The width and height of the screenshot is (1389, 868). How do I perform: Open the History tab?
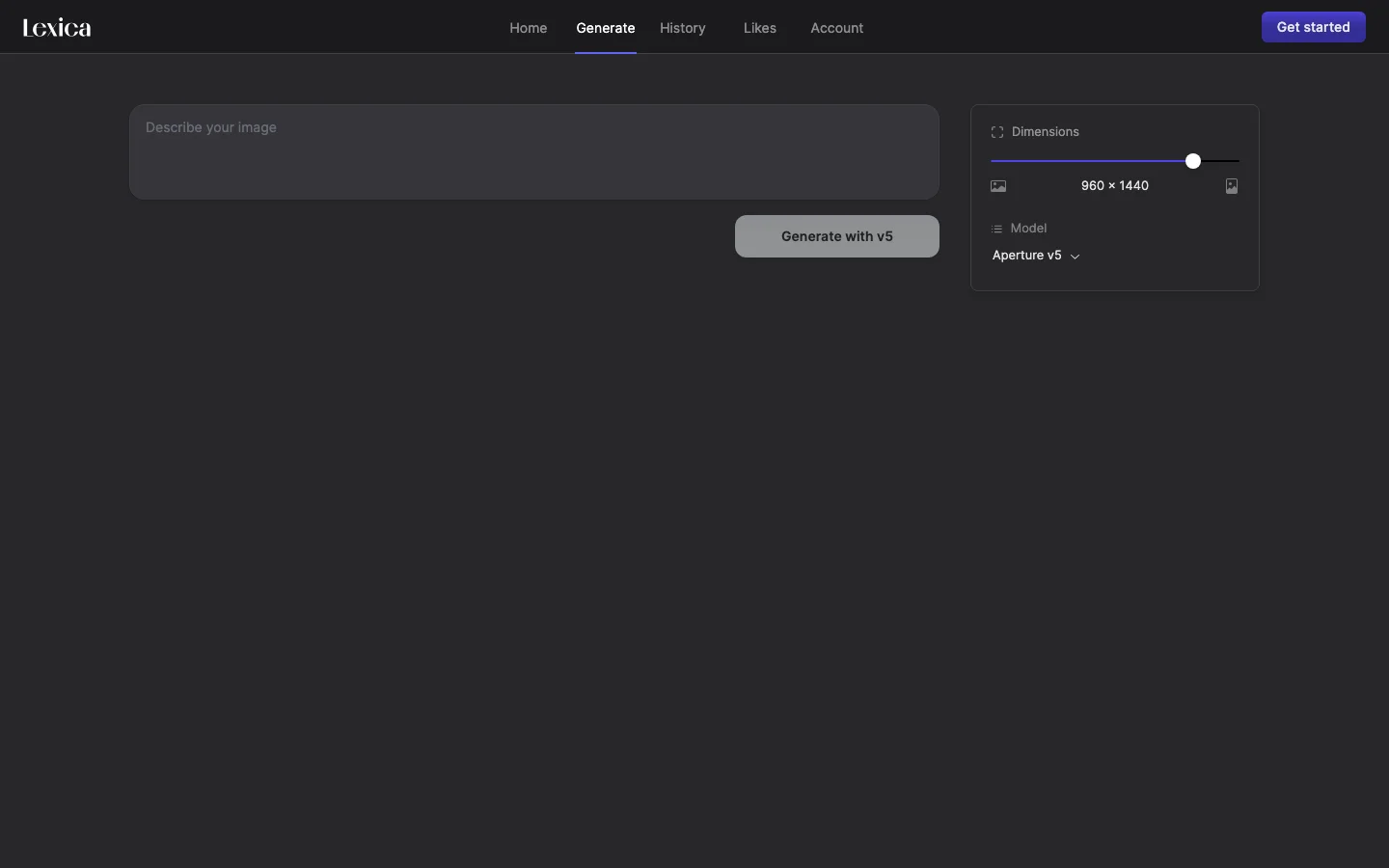point(683,28)
